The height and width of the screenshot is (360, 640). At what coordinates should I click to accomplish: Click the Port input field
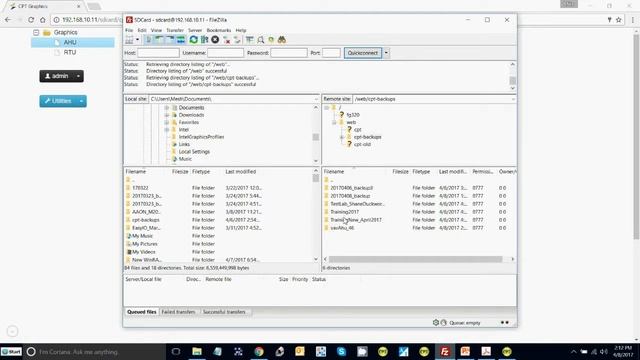coord(331,53)
